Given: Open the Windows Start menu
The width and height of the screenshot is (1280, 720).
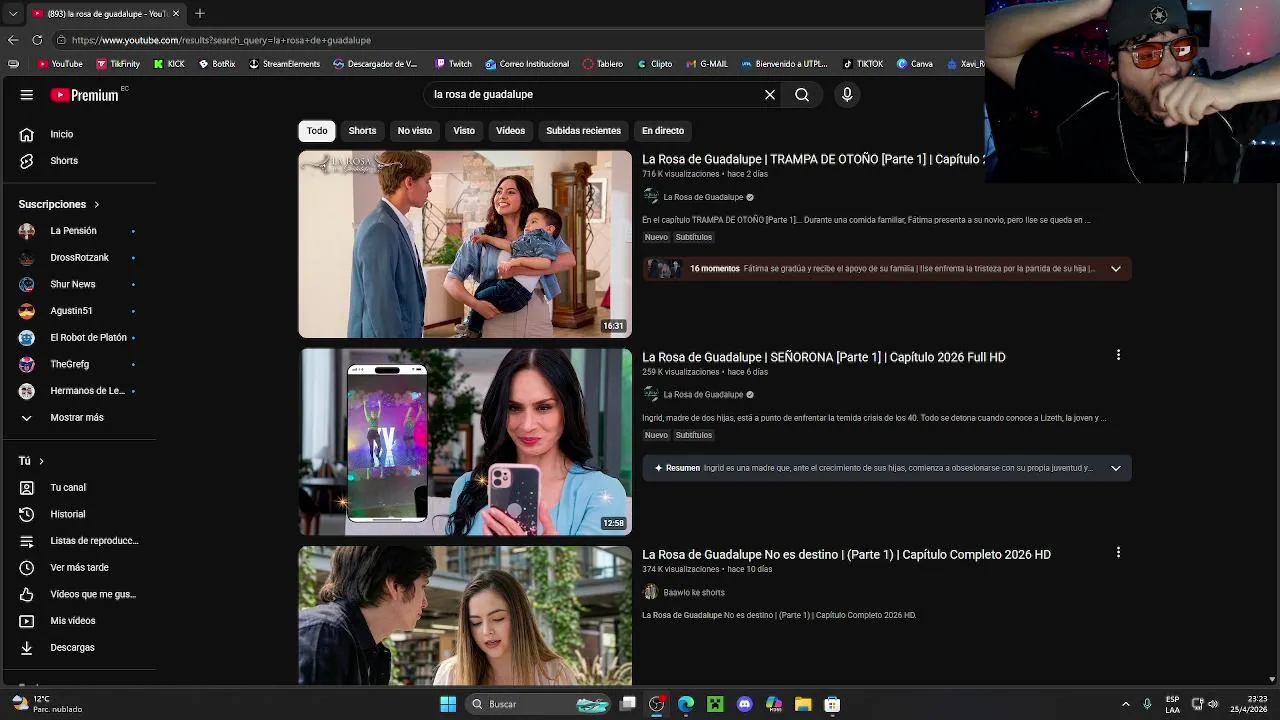Looking at the screenshot, I should click(448, 704).
